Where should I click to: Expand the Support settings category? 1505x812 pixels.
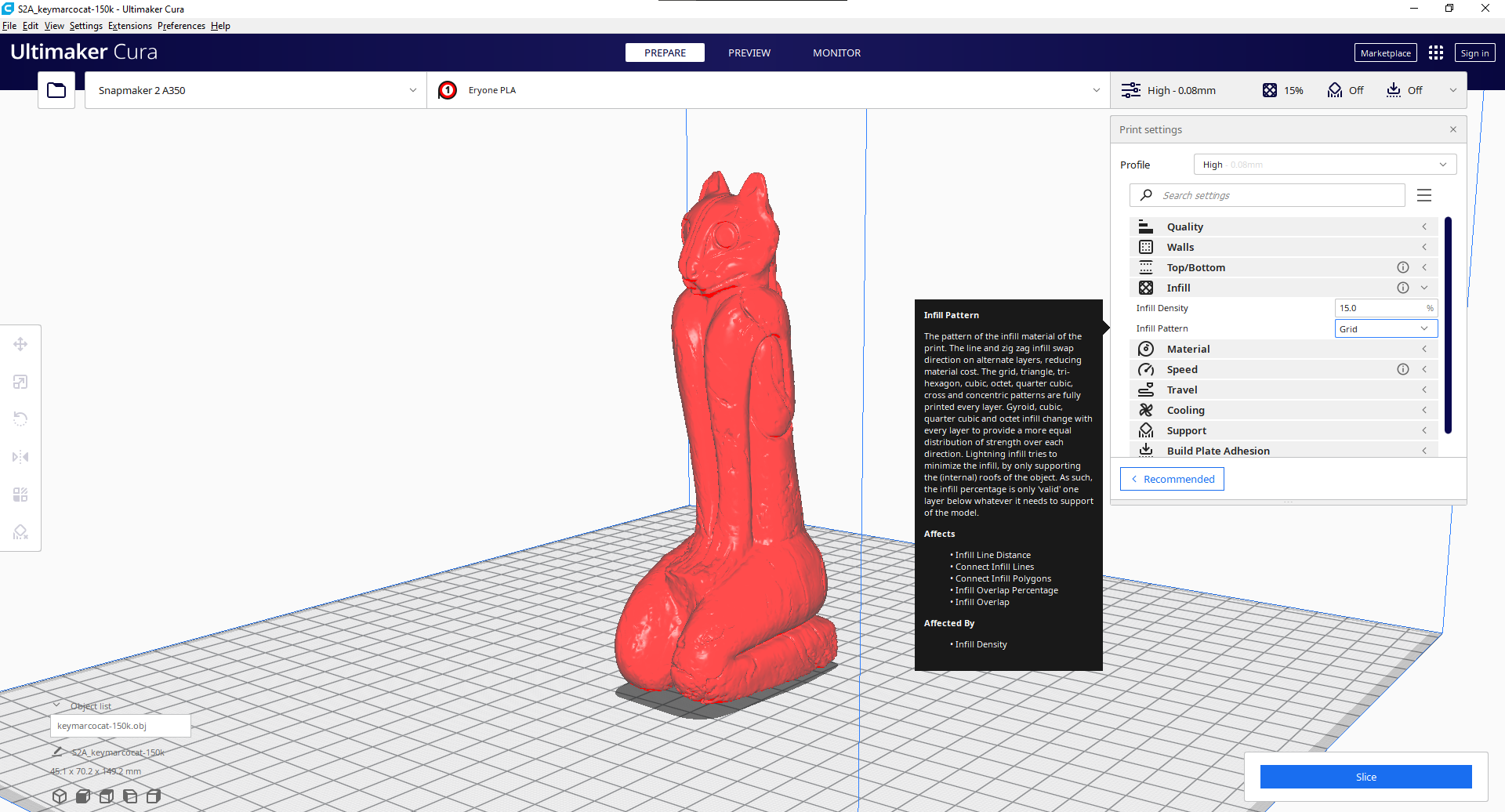[1284, 430]
